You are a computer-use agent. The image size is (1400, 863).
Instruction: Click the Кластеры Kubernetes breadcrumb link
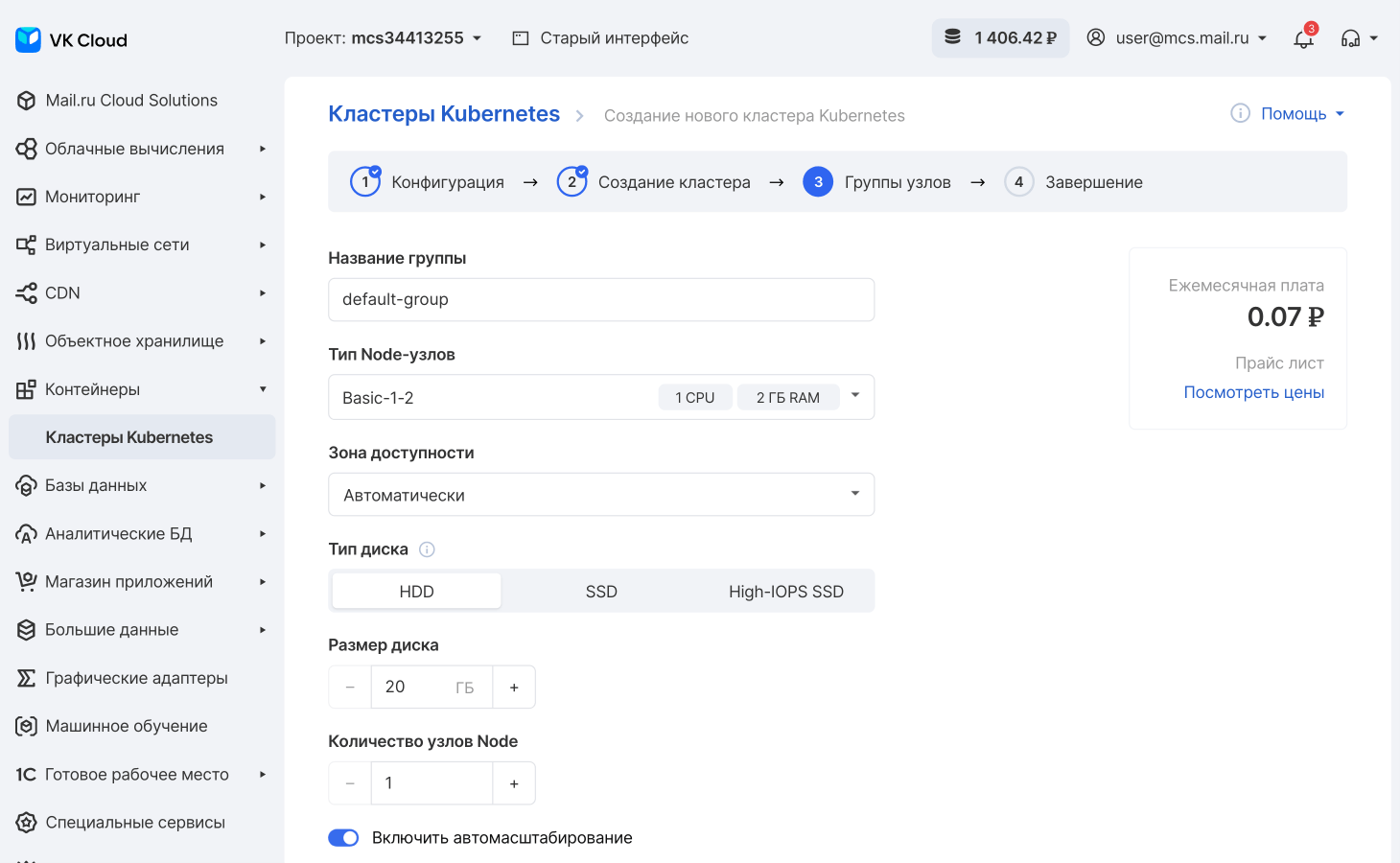444,114
